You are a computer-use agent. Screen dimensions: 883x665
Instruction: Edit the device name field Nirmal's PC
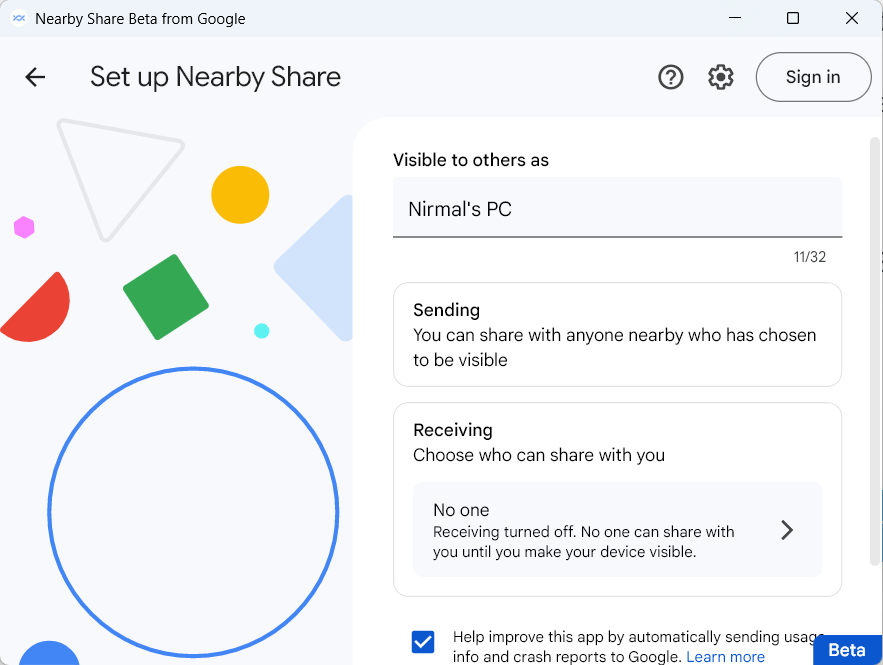[617, 208]
